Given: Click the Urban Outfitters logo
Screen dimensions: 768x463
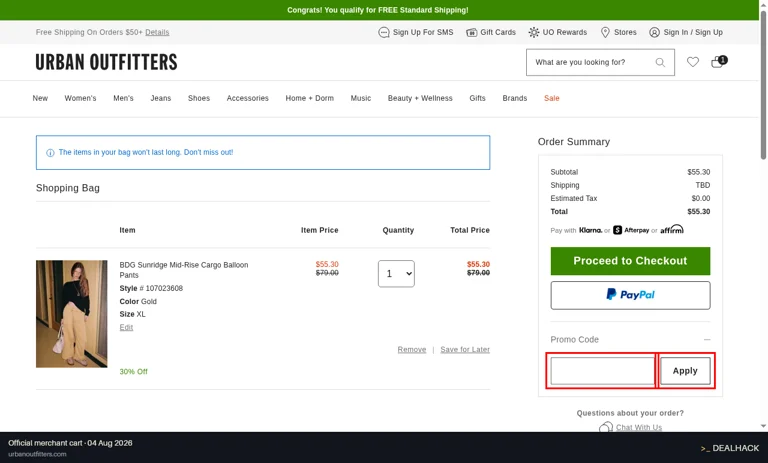Looking at the screenshot, I should point(106,62).
